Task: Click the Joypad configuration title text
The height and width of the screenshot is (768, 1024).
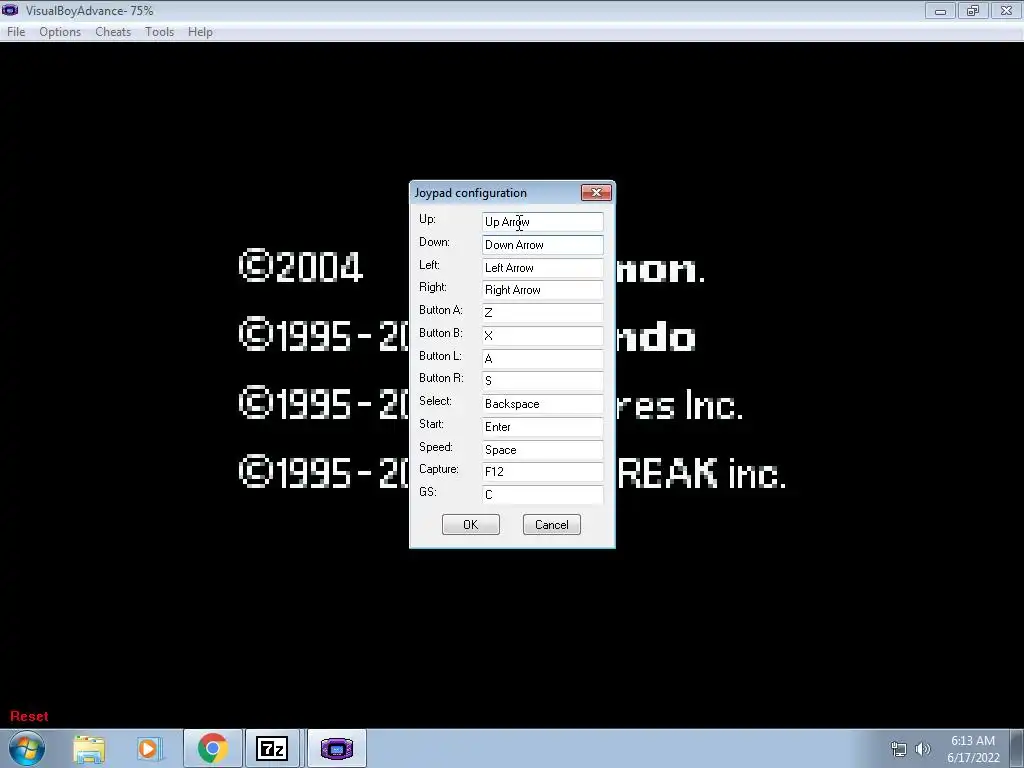Action: pos(471,193)
